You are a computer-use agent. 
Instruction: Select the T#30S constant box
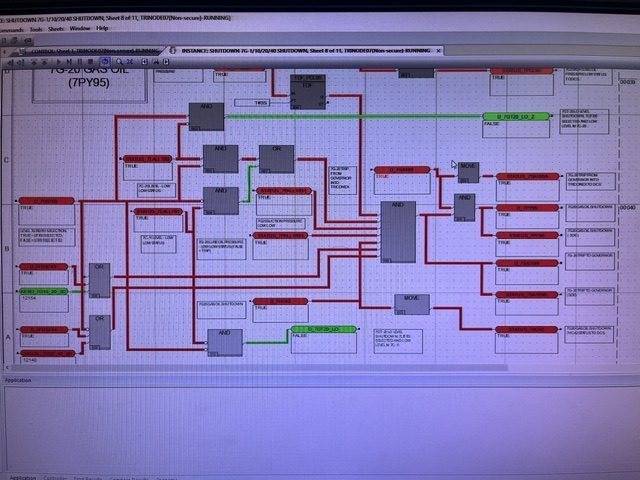click(252, 103)
